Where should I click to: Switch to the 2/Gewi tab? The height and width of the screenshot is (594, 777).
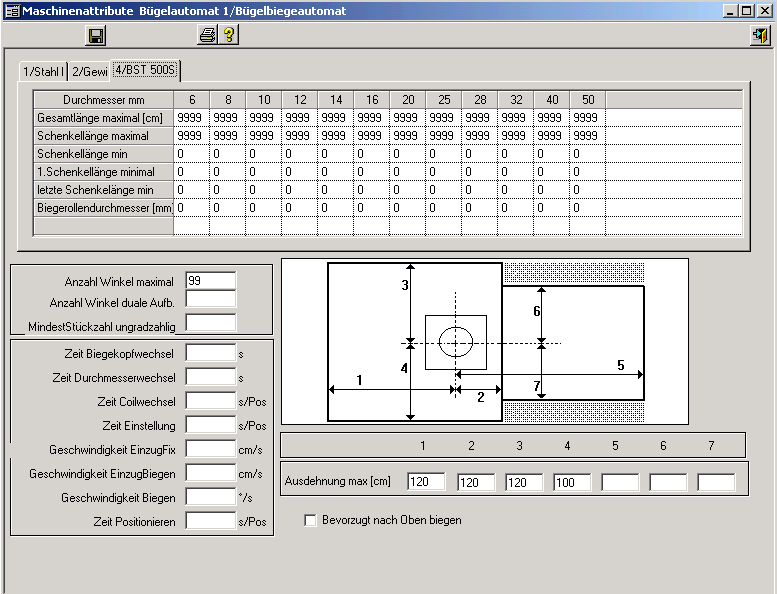click(x=89, y=71)
